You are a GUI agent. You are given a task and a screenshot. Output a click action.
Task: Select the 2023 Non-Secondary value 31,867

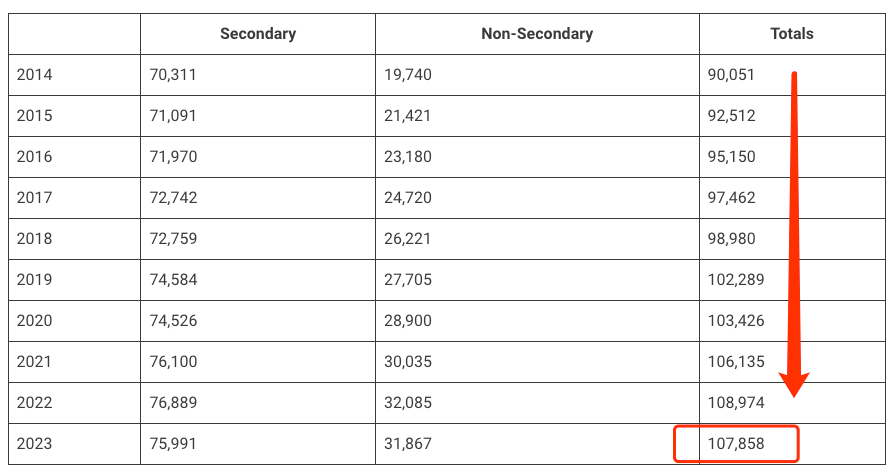click(x=408, y=443)
